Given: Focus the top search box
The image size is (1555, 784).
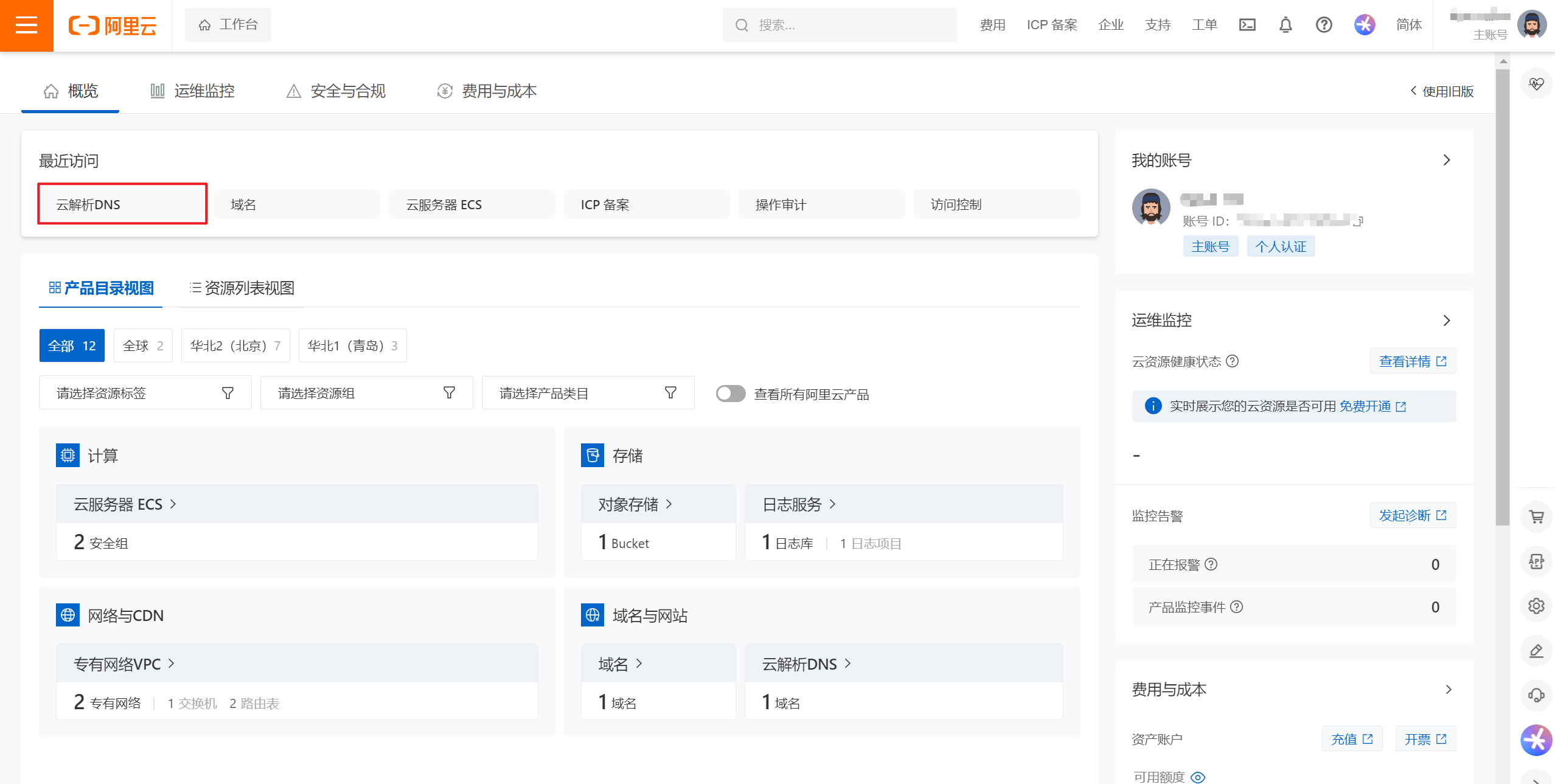Looking at the screenshot, I should click(840, 25).
